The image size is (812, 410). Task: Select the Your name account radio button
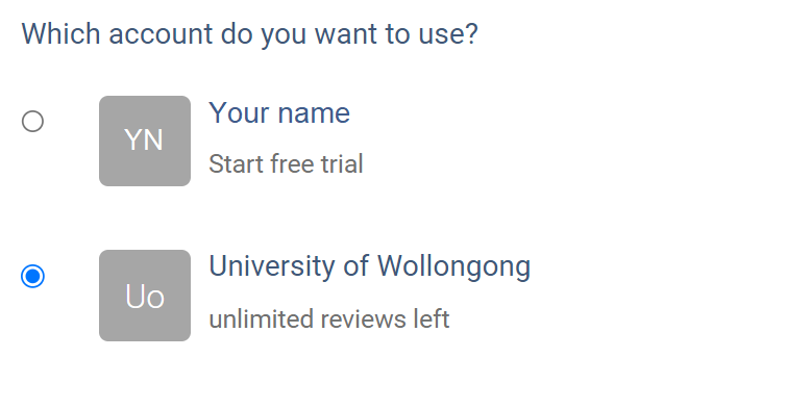click(33, 121)
